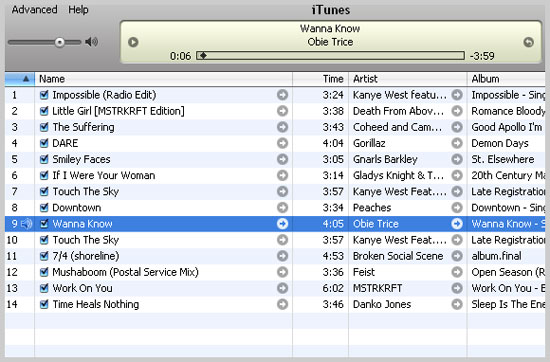Click arrow icon next to Time Heals Nothing

(x=282, y=304)
